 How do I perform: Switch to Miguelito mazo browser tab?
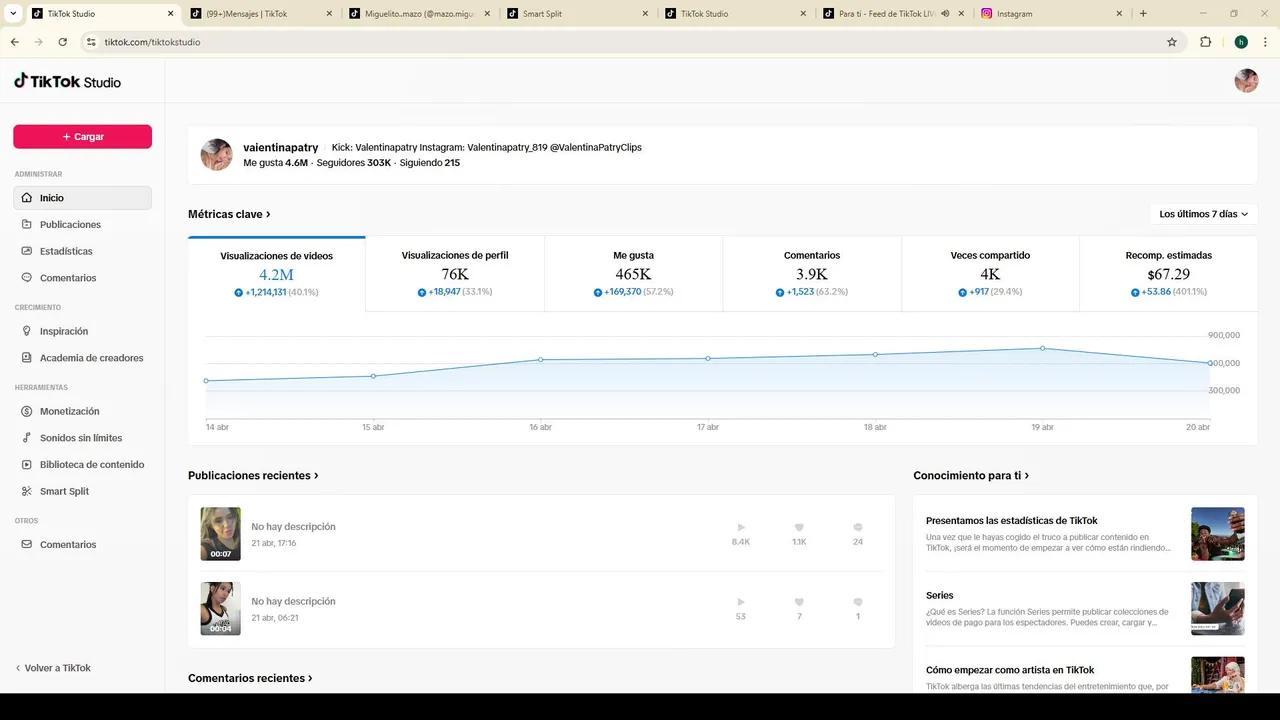pos(419,14)
